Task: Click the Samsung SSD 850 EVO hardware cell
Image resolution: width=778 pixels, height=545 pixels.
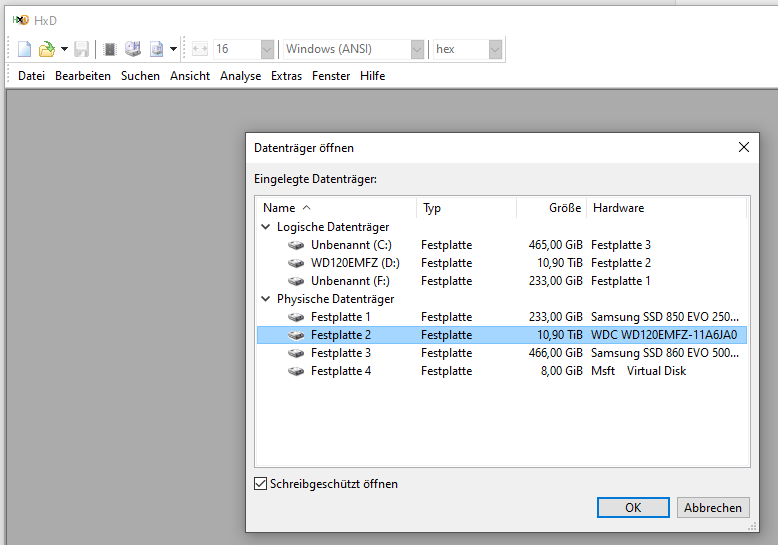Action: [x=665, y=317]
